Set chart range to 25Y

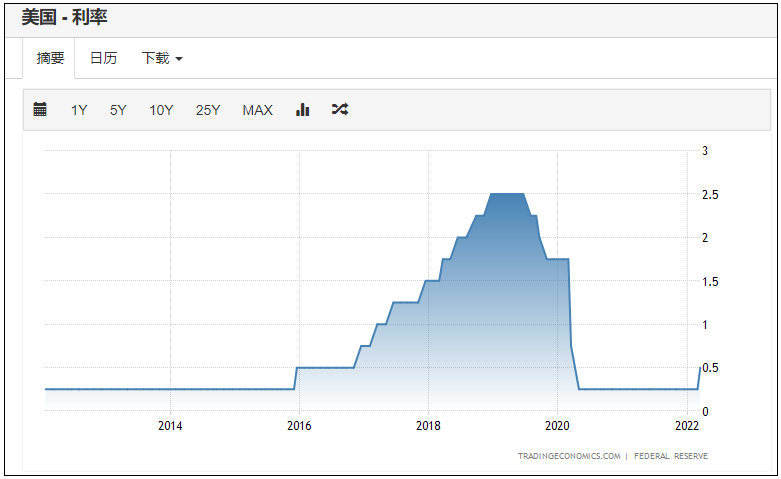click(x=208, y=110)
